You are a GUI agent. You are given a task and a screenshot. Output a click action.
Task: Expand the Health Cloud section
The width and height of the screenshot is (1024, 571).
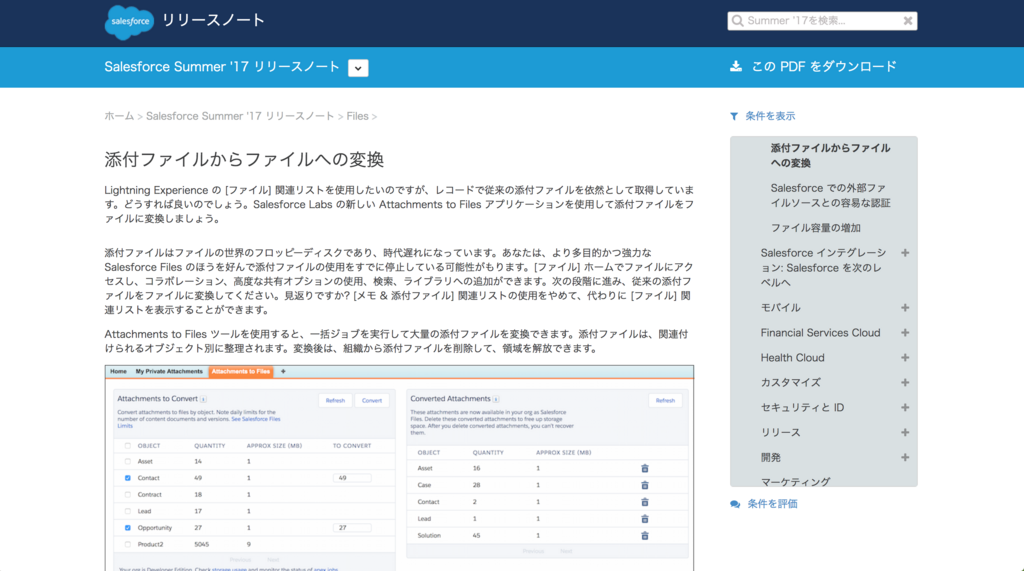(x=905, y=358)
